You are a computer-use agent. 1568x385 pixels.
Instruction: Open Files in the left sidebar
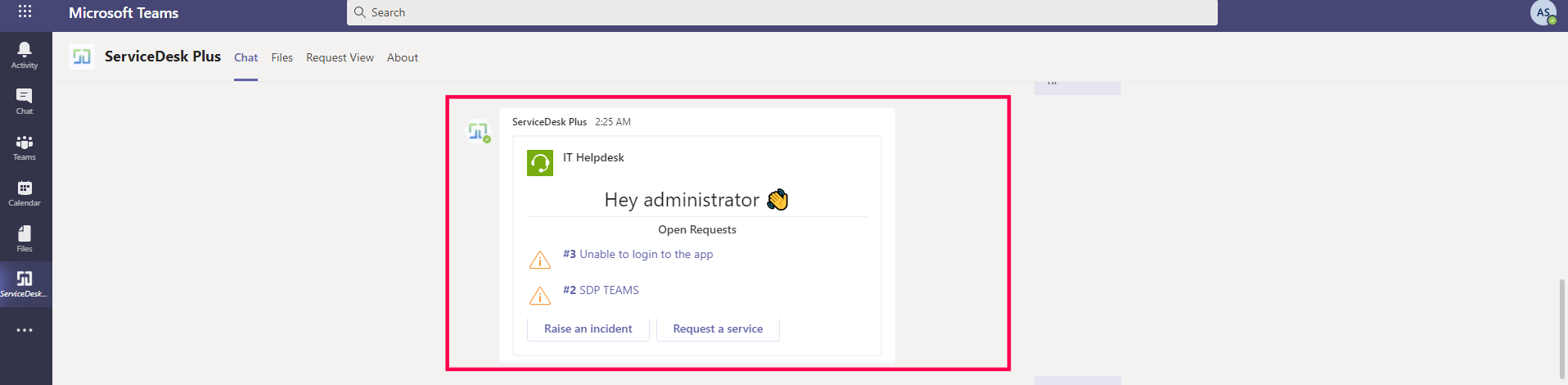[x=25, y=239]
